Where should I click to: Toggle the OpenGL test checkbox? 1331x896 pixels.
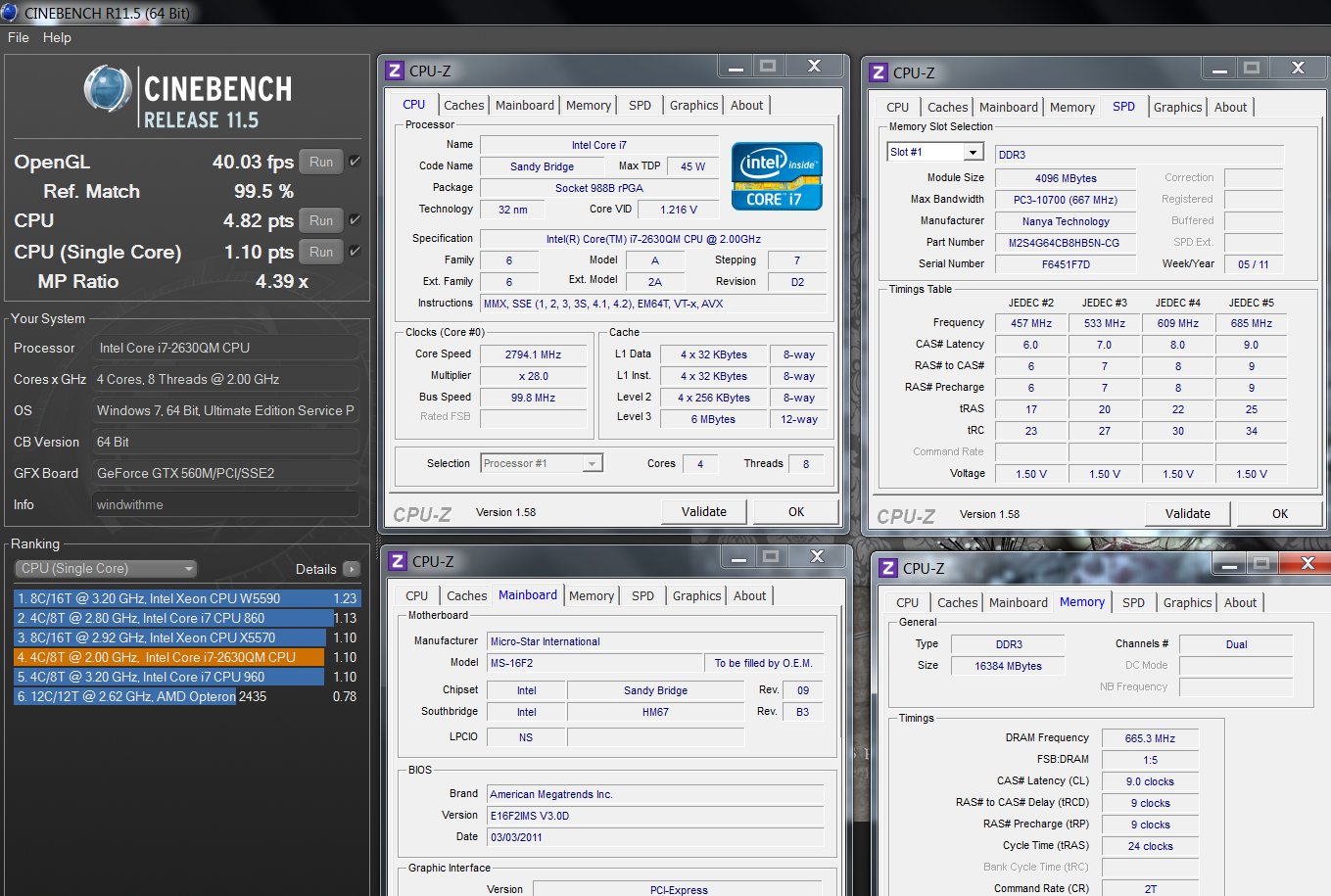tap(355, 162)
